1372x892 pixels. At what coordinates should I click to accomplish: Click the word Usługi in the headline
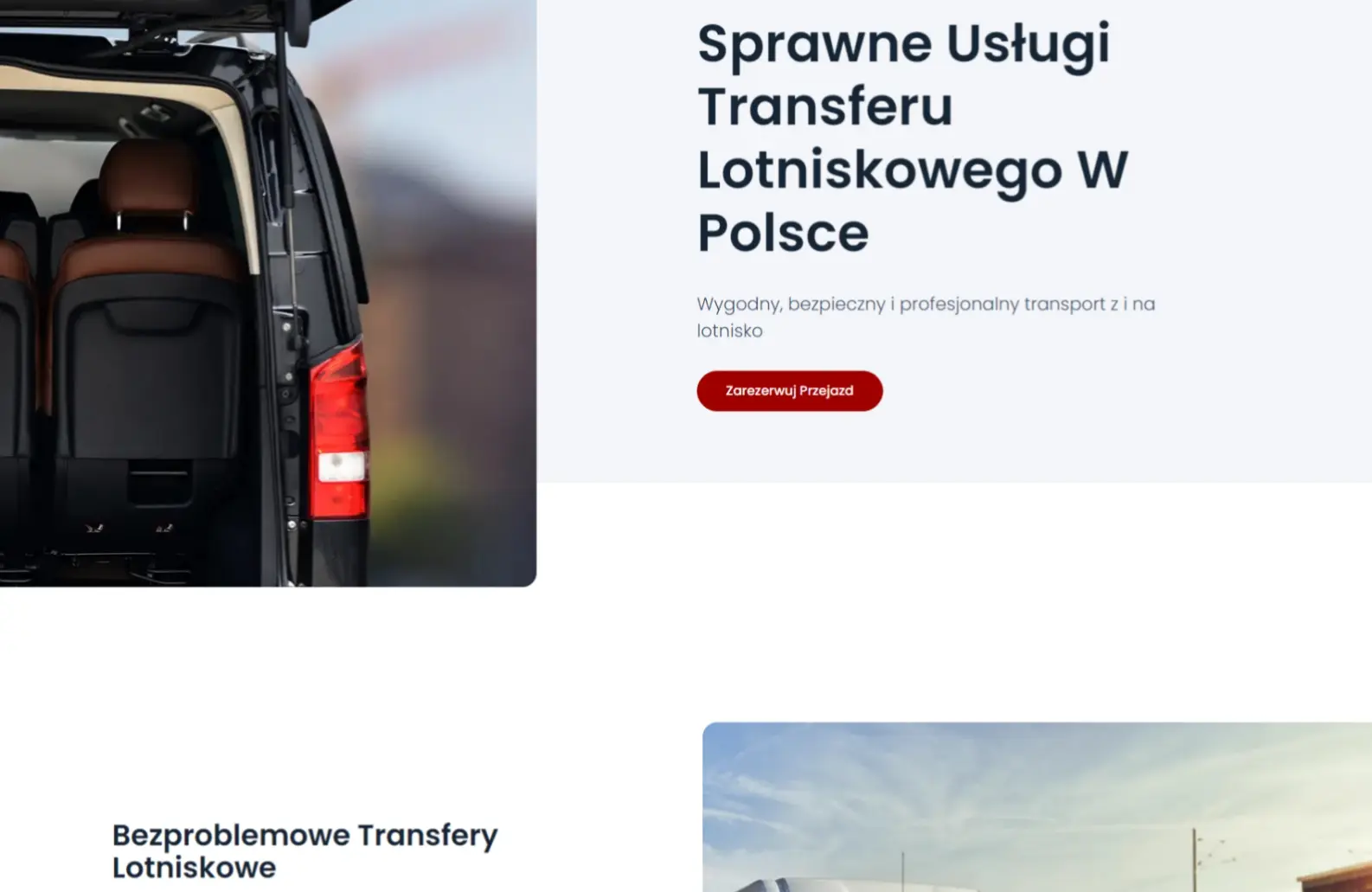pyautogui.click(x=1028, y=45)
